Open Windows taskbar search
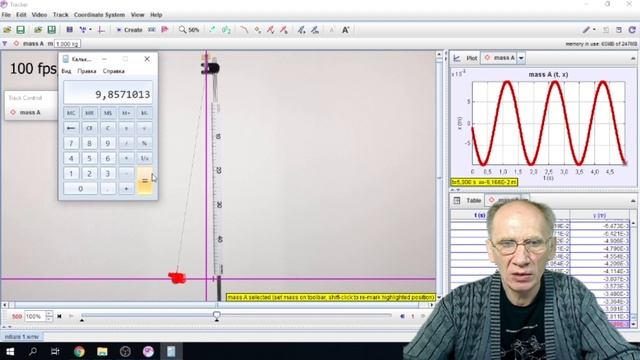The width and height of the screenshot is (640, 360). 33,351
